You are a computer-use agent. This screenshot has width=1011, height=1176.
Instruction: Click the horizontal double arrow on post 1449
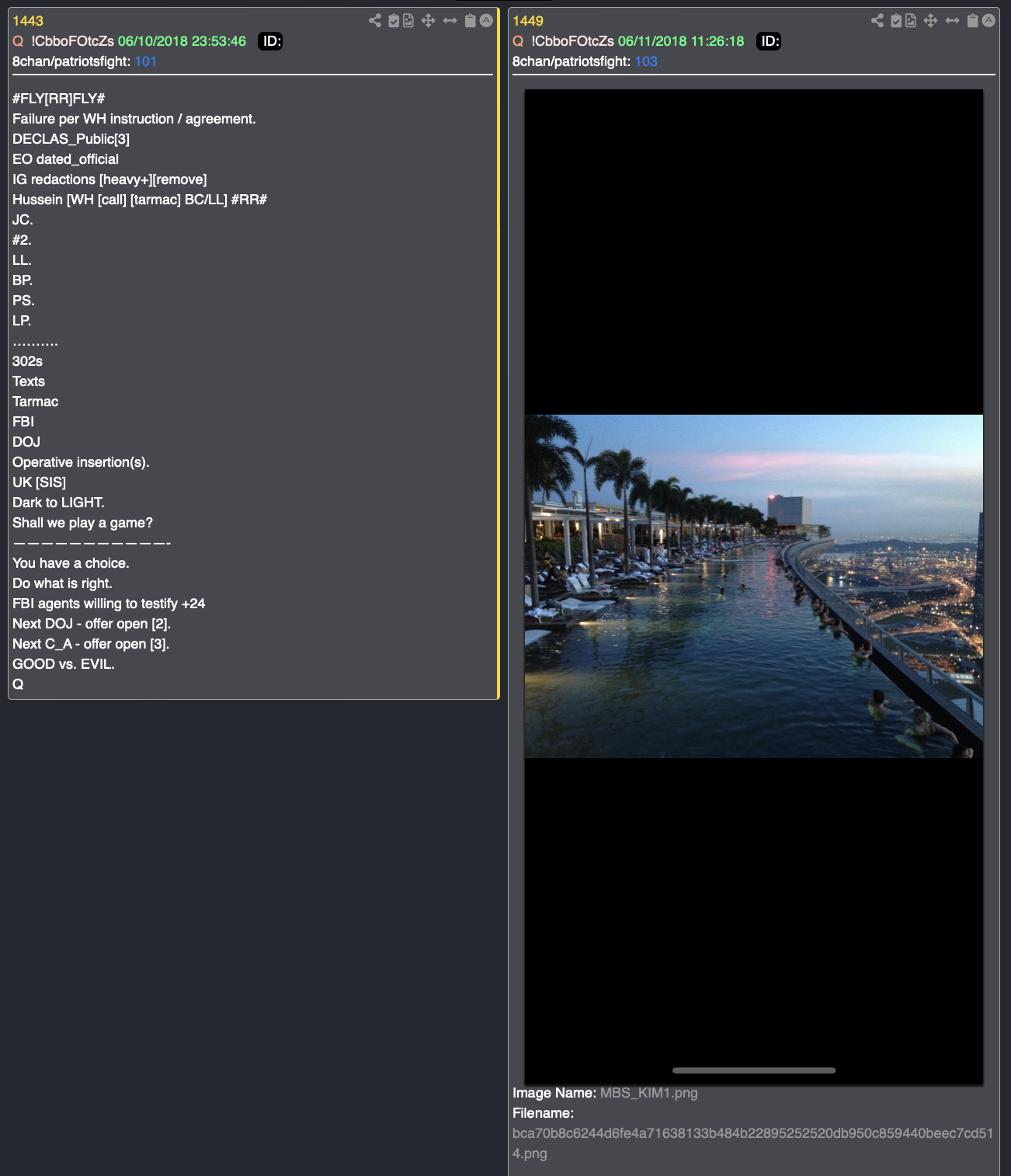[x=952, y=21]
